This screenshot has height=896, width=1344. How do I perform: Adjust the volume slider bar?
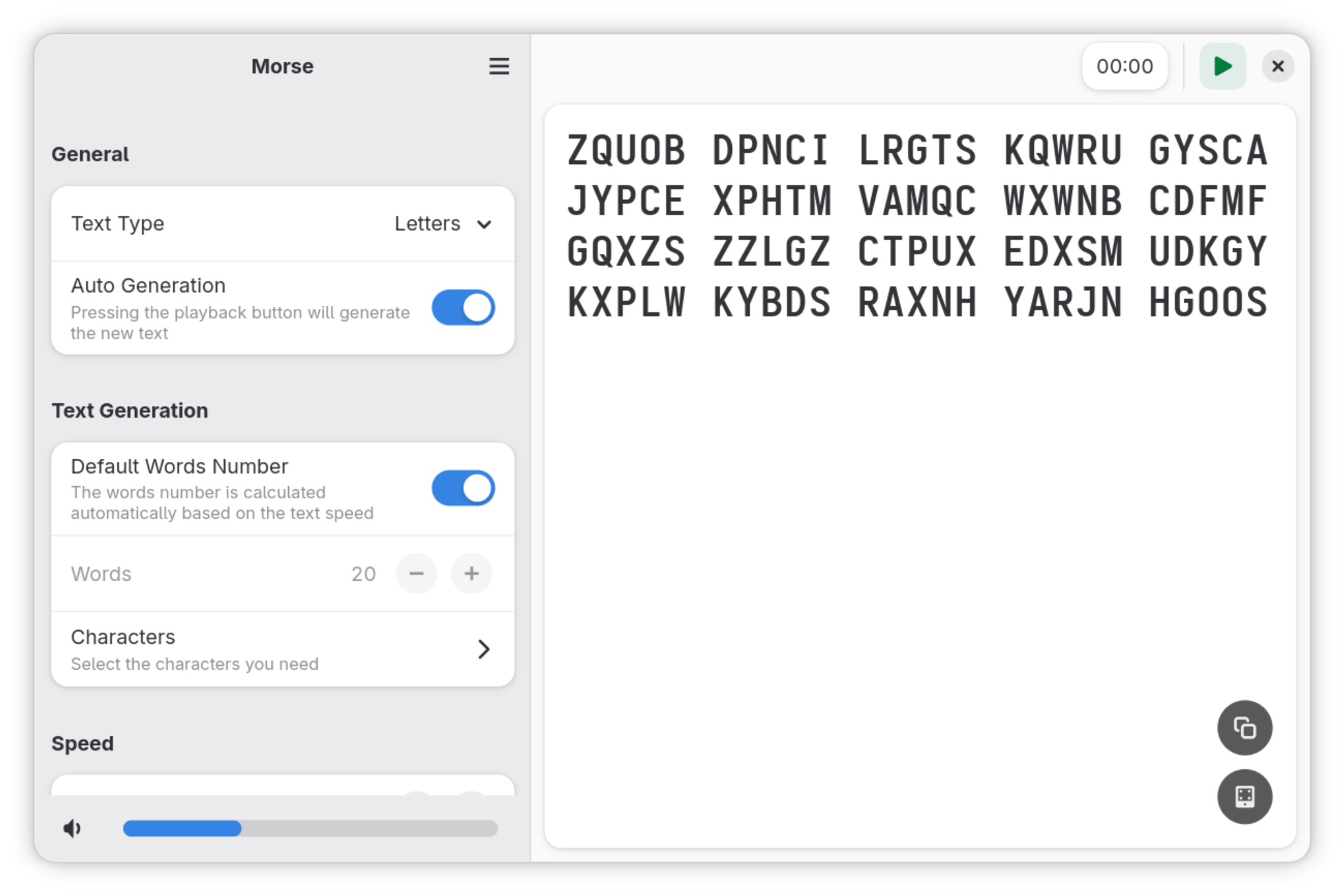click(310, 828)
